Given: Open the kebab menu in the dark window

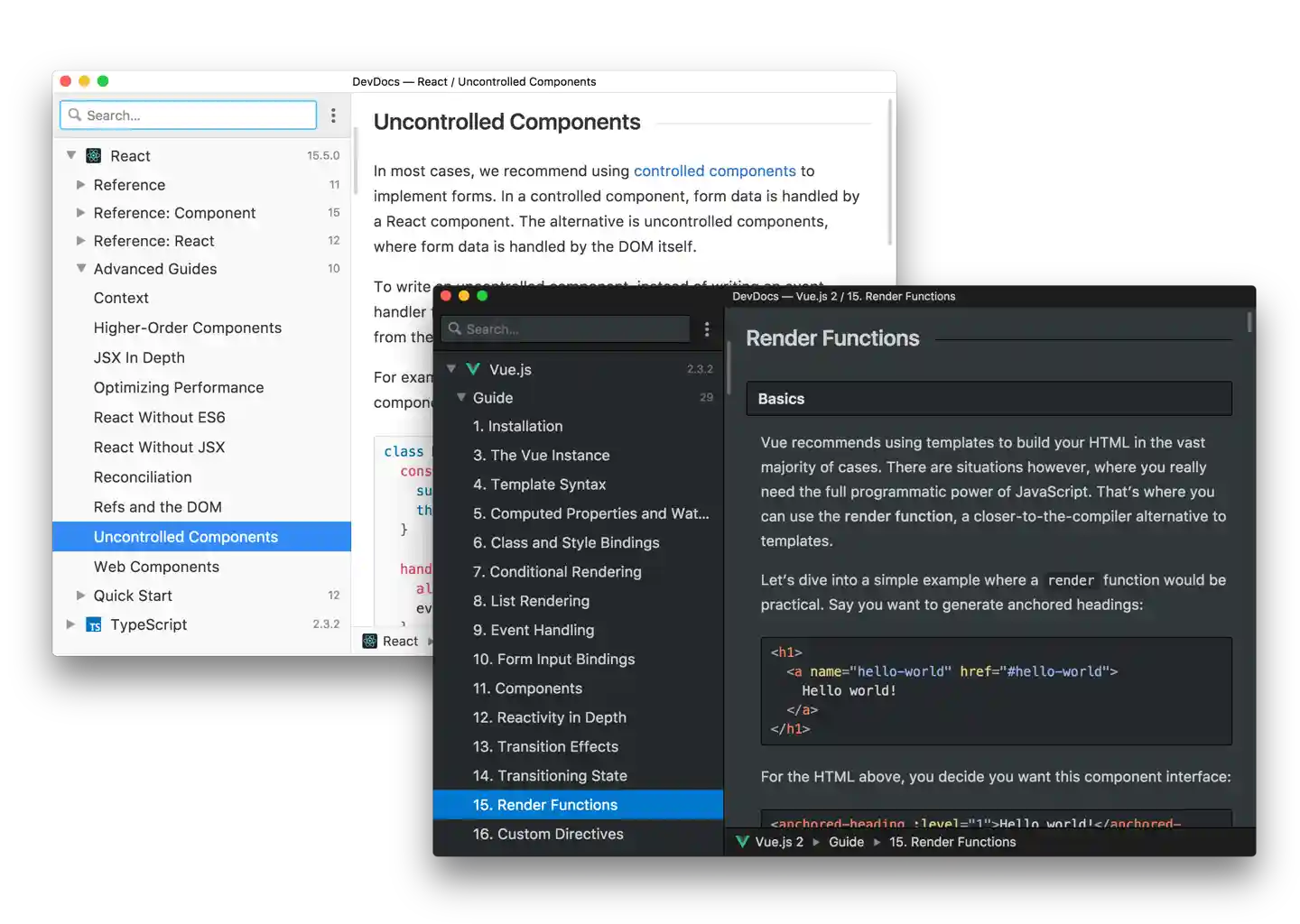Looking at the screenshot, I should [708, 329].
